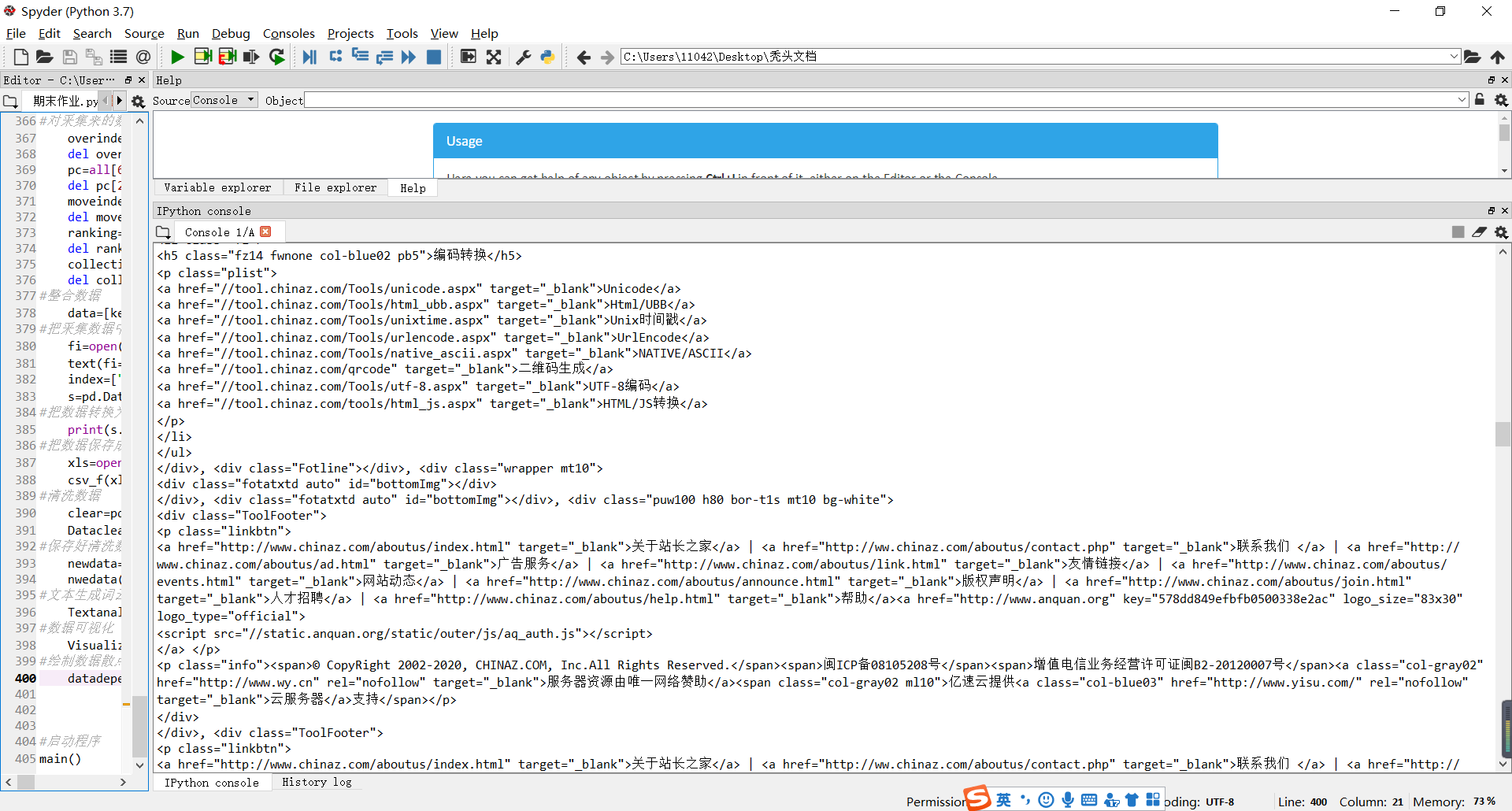Open the Consoles menu
Screen dimensions: 1512x811
click(289, 33)
